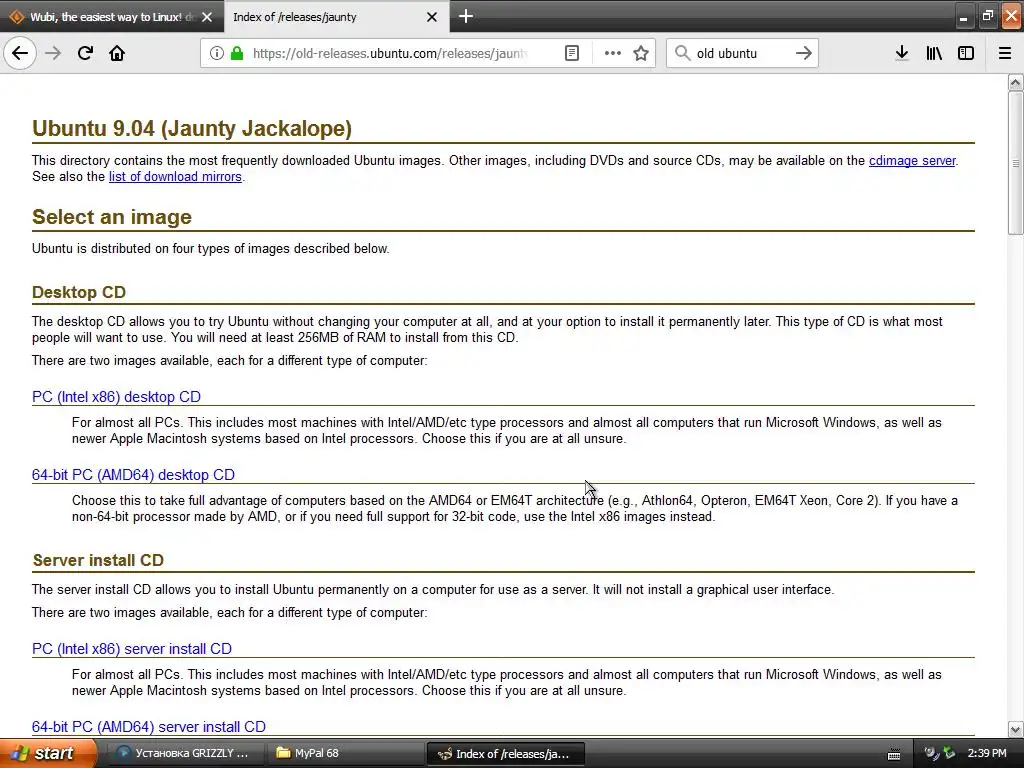Click the 'Desktop CD' heading
This screenshot has width=1024, height=768.
79,292
